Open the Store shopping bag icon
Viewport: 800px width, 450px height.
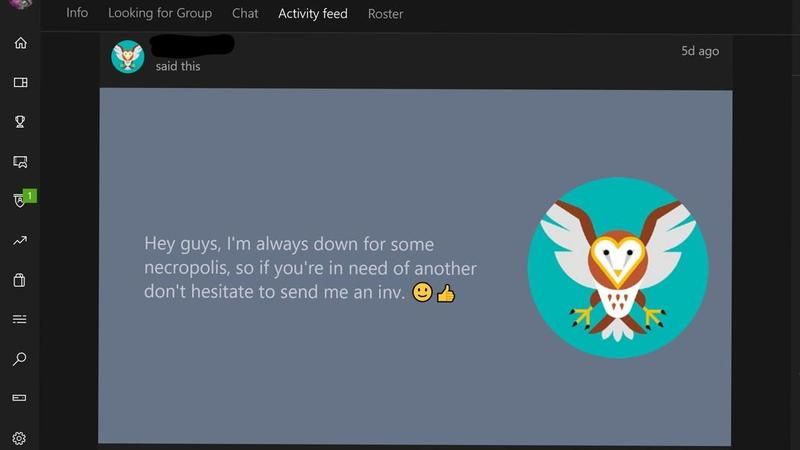point(19,280)
